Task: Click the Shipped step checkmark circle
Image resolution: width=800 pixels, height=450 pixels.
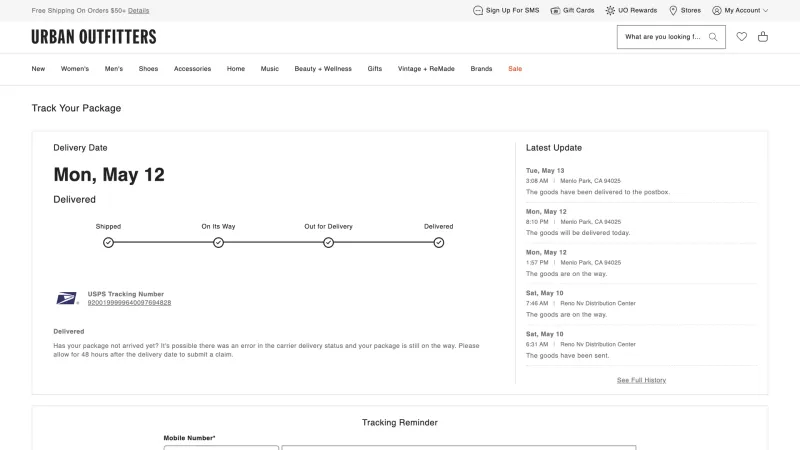Action: [108, 242]
